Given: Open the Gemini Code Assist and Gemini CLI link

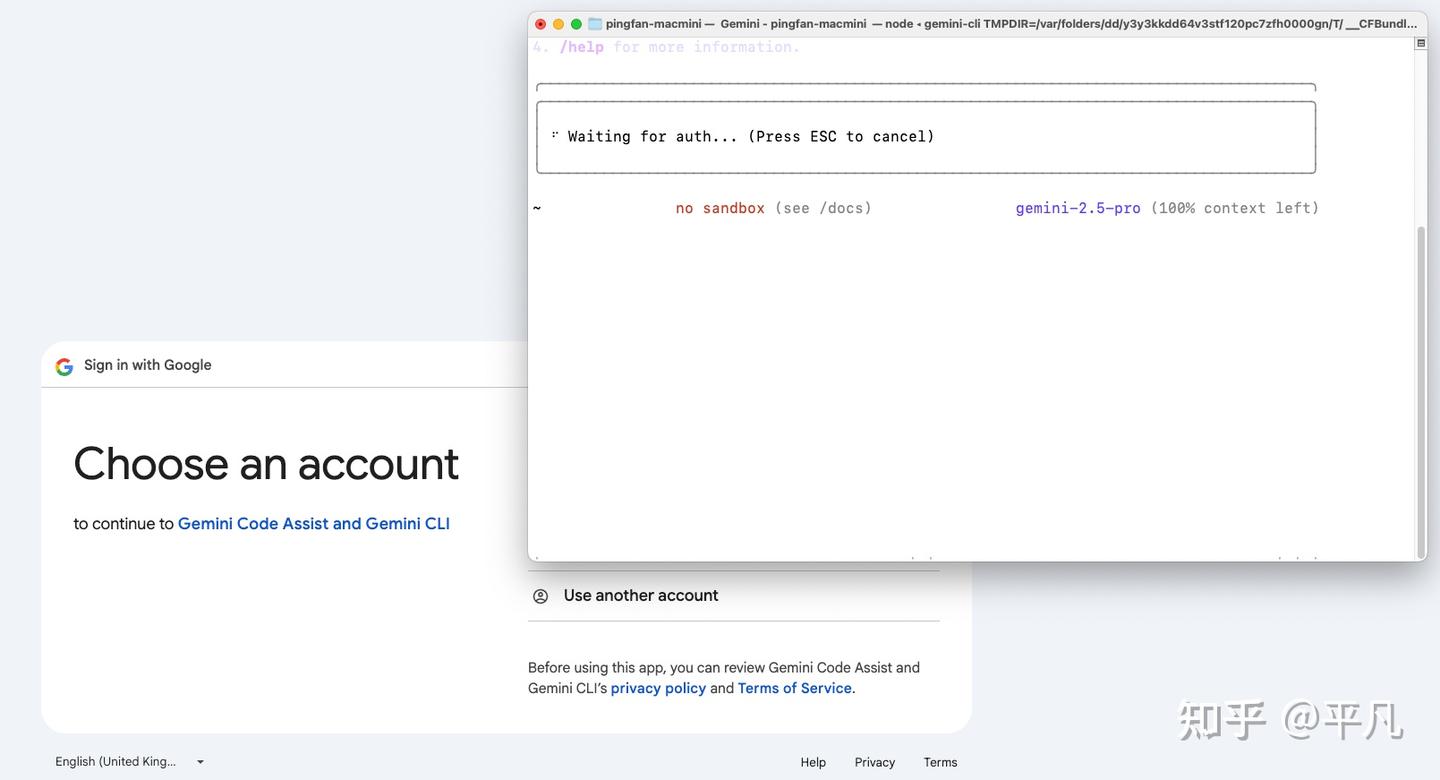Looking at the screenshot, I should (314, 524).
